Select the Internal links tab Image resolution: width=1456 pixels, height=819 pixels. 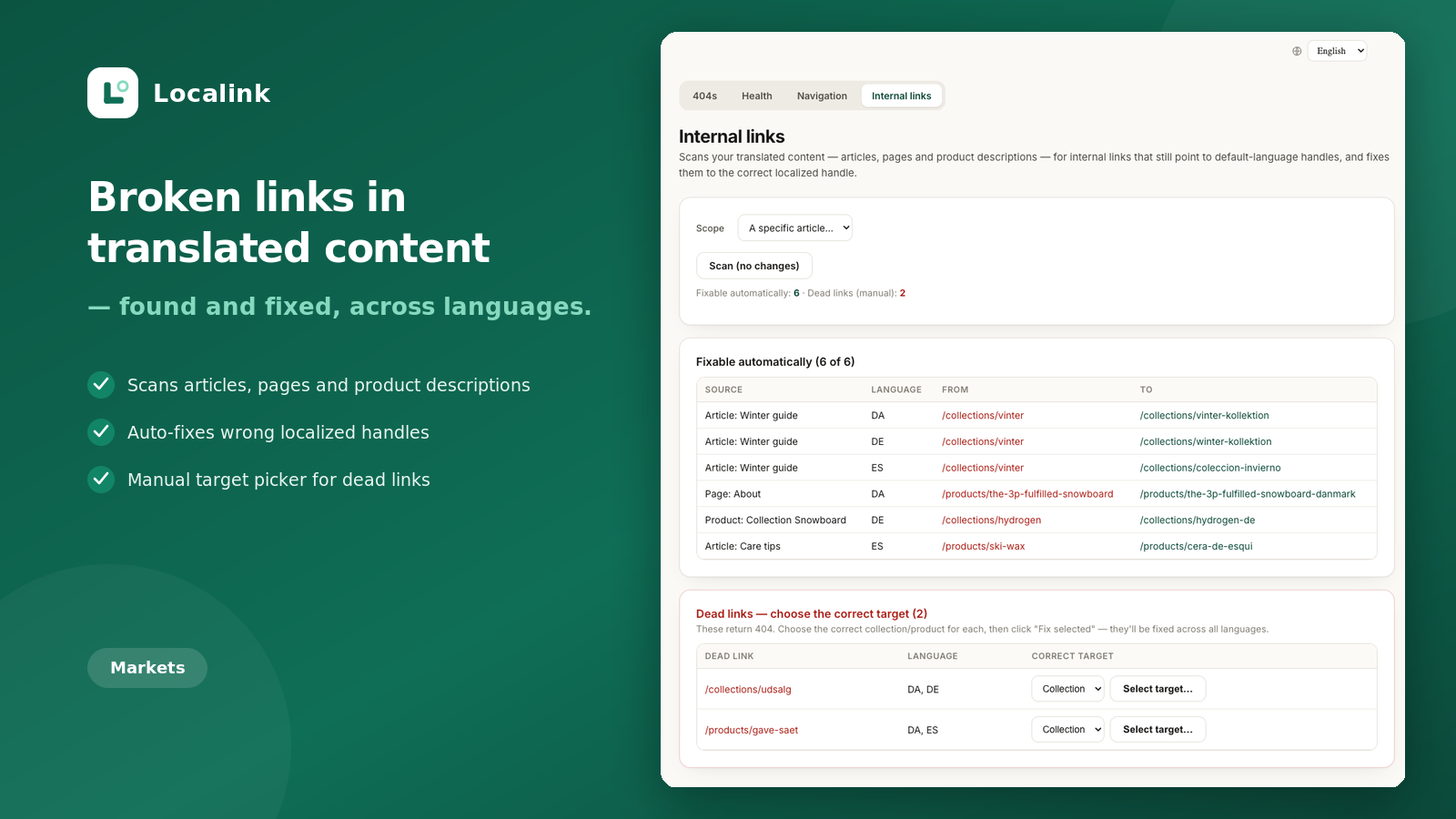coord(901,96)
